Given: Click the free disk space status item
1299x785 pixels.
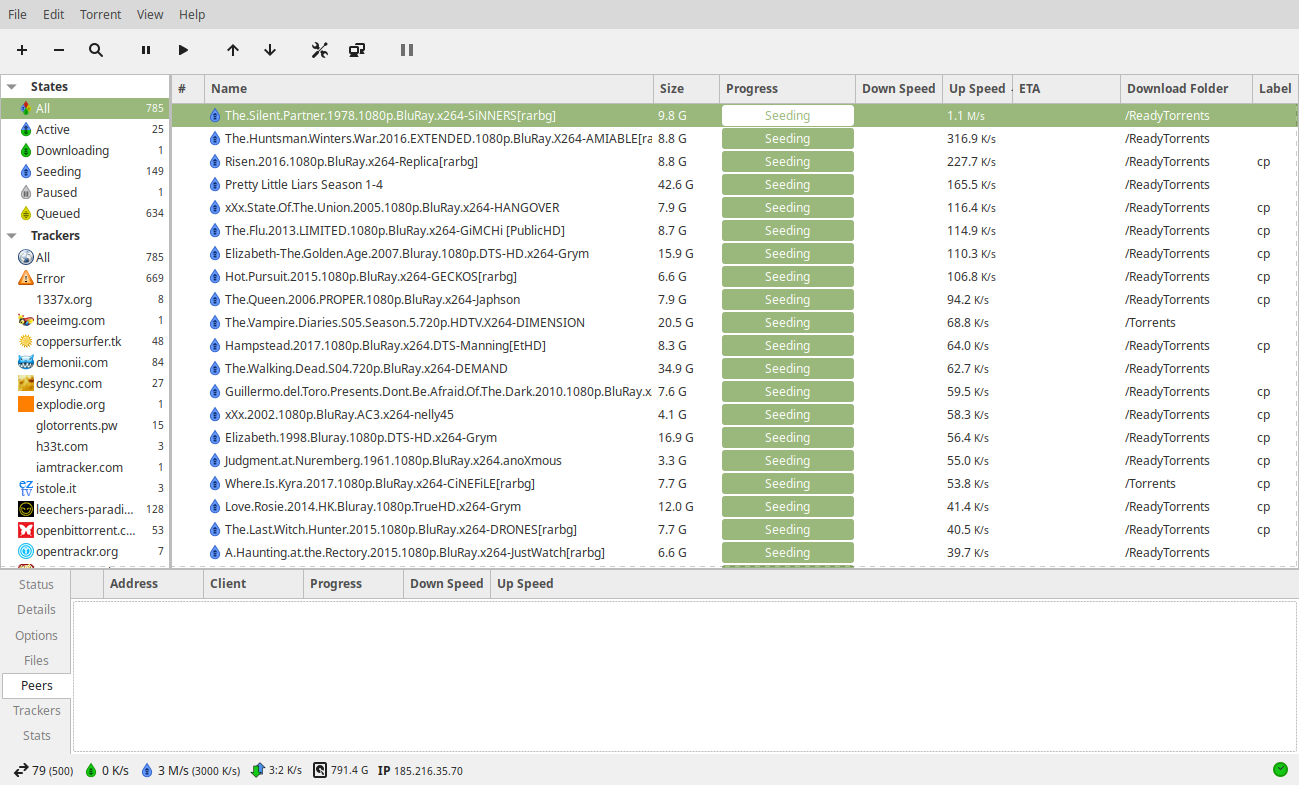Looking at the screenshot, I should [x=341, y=770].
